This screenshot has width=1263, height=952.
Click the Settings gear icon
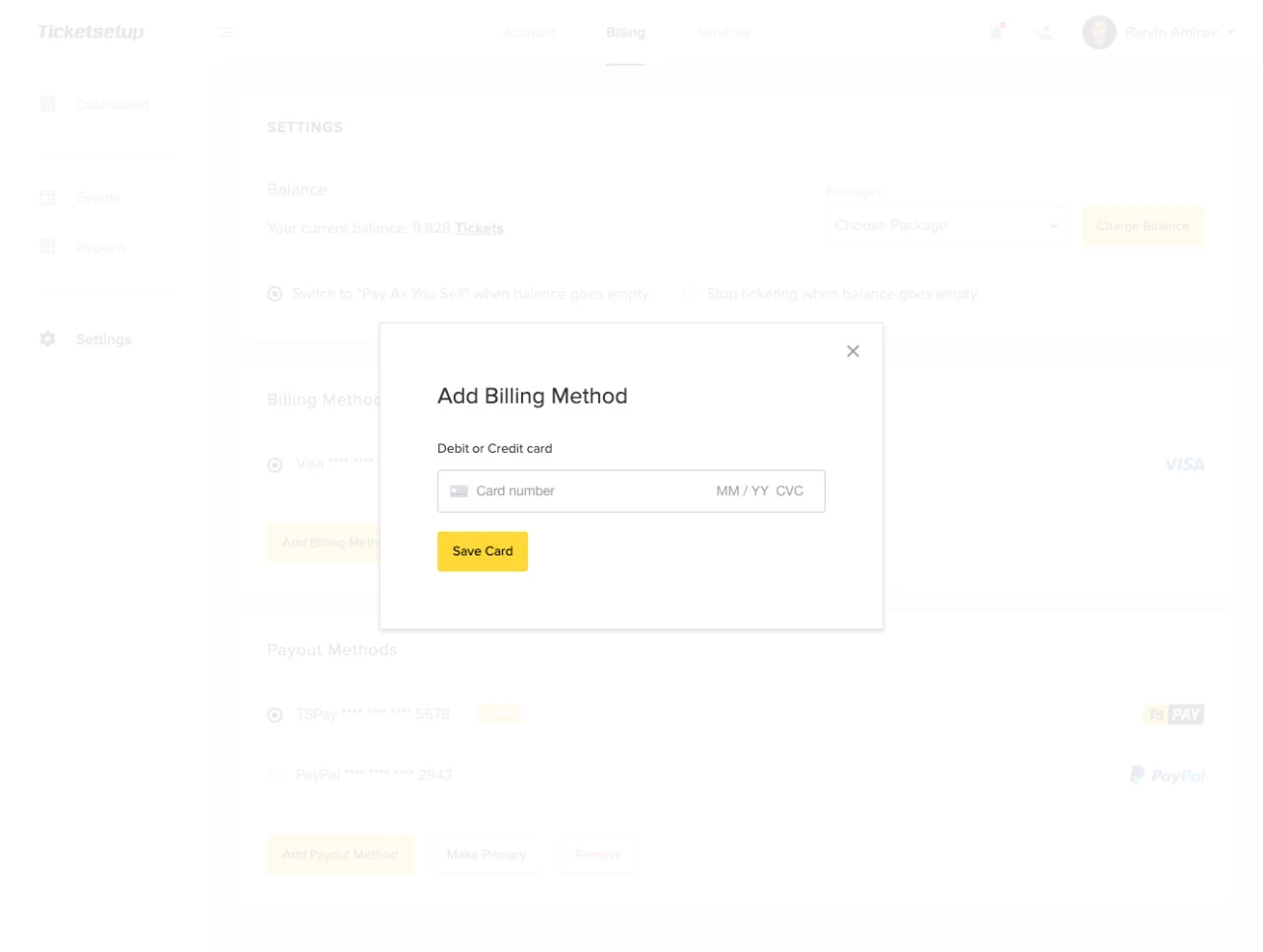[46, 338]
